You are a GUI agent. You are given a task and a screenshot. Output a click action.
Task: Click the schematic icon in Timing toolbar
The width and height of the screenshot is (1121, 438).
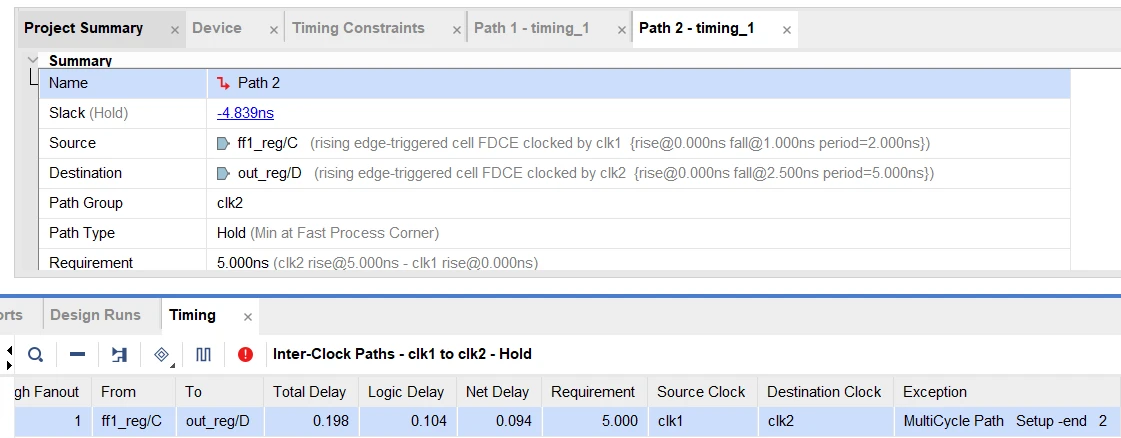(x=119, y=354)
